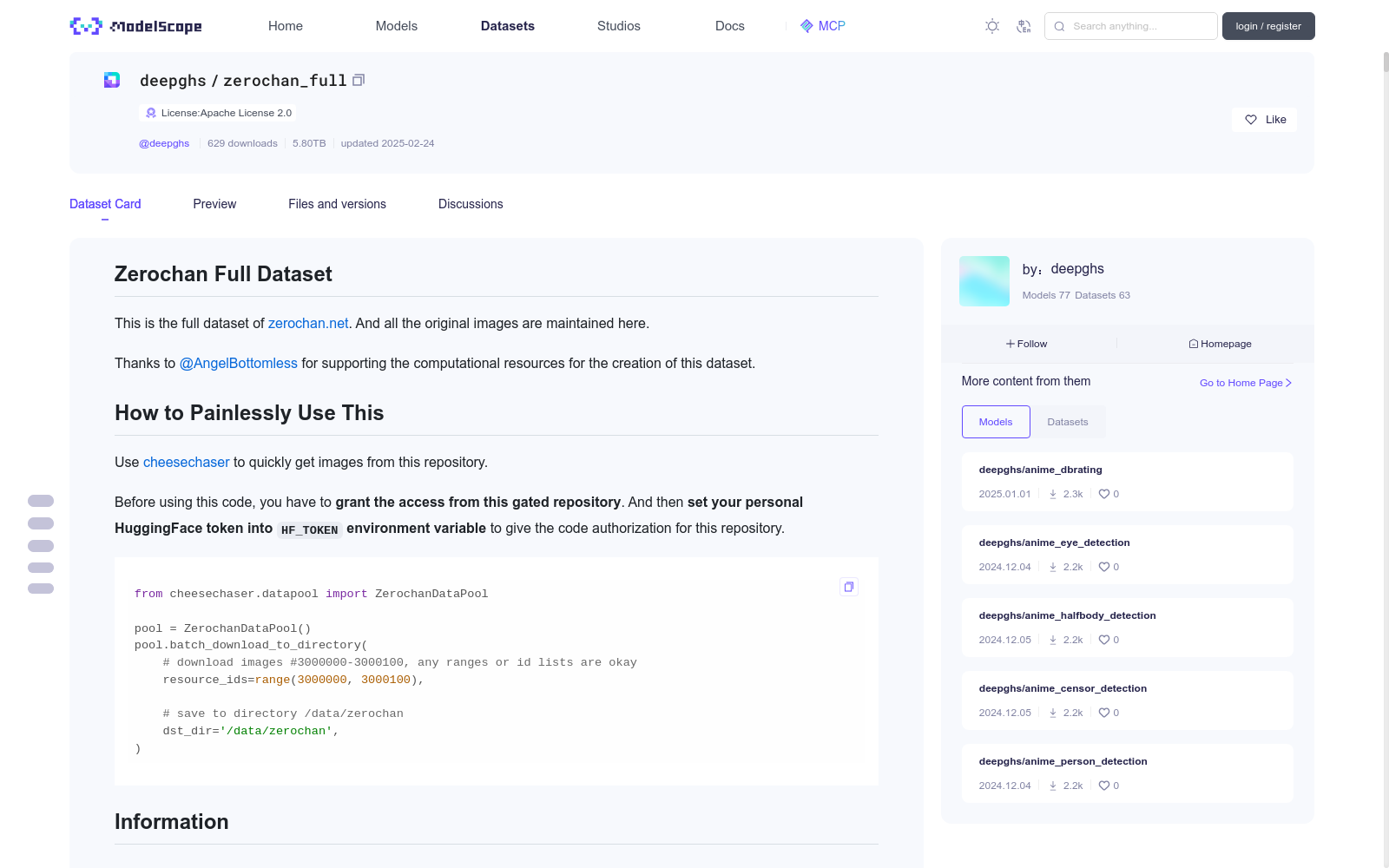Open the MCP menu item
1389x868 pixels.
click(x=823, y=26)
